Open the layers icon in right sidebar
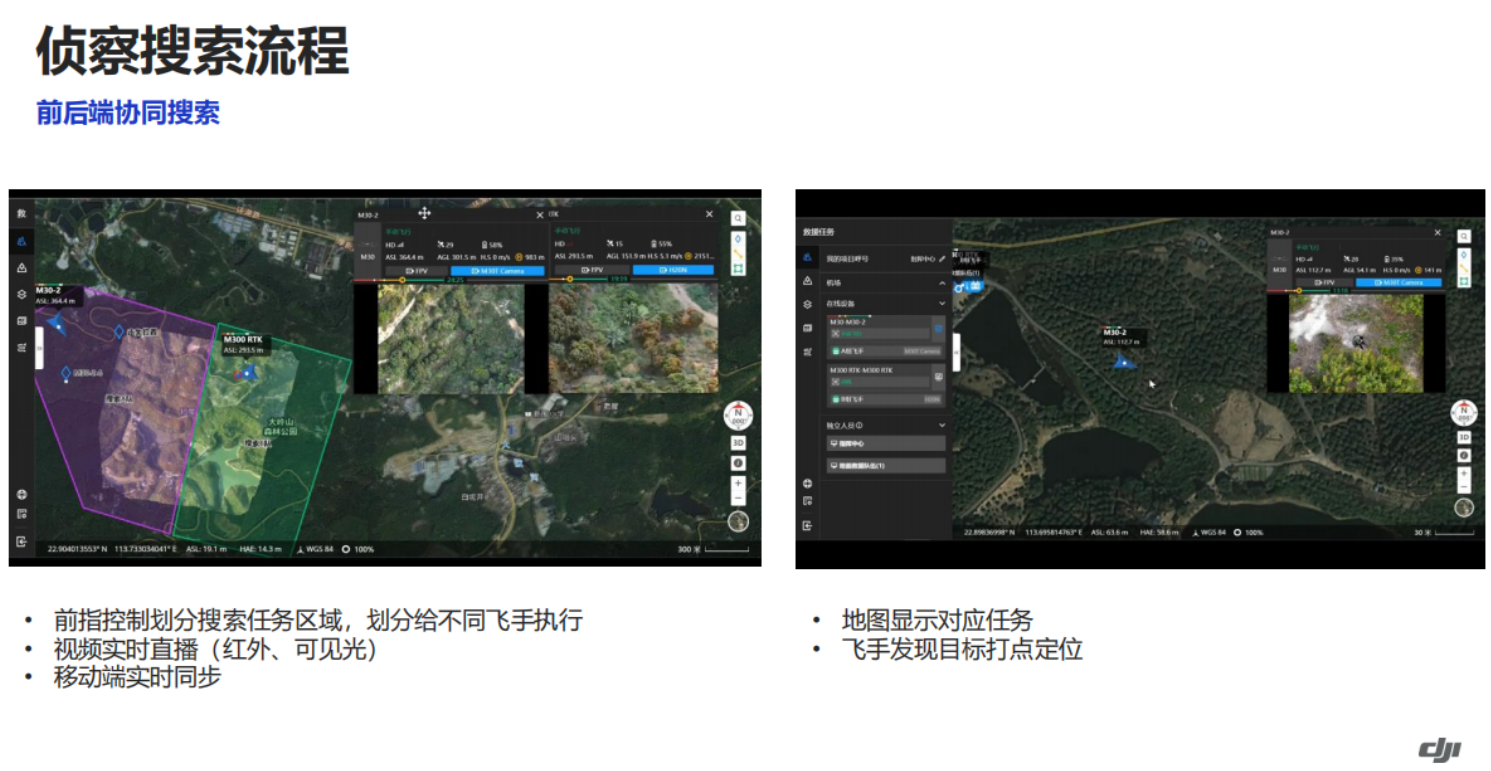 (807, 304)
